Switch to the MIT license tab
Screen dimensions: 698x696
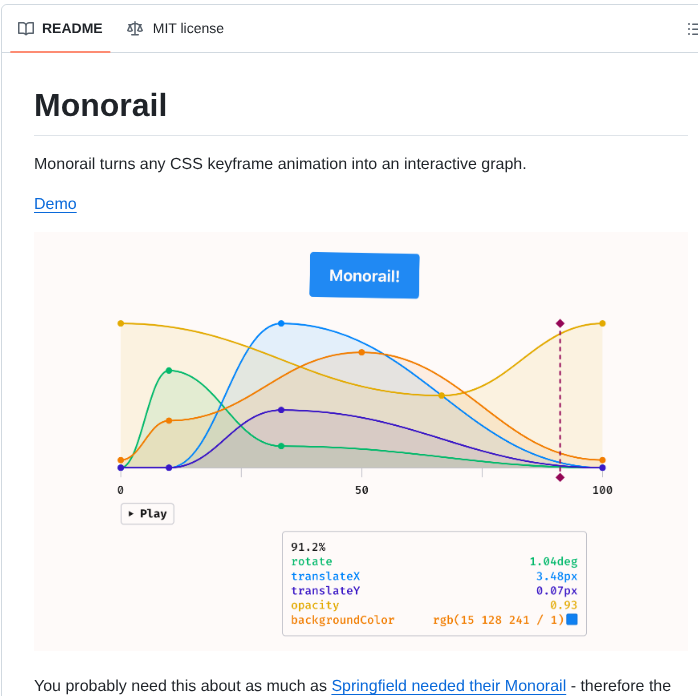tap(175, 28)
